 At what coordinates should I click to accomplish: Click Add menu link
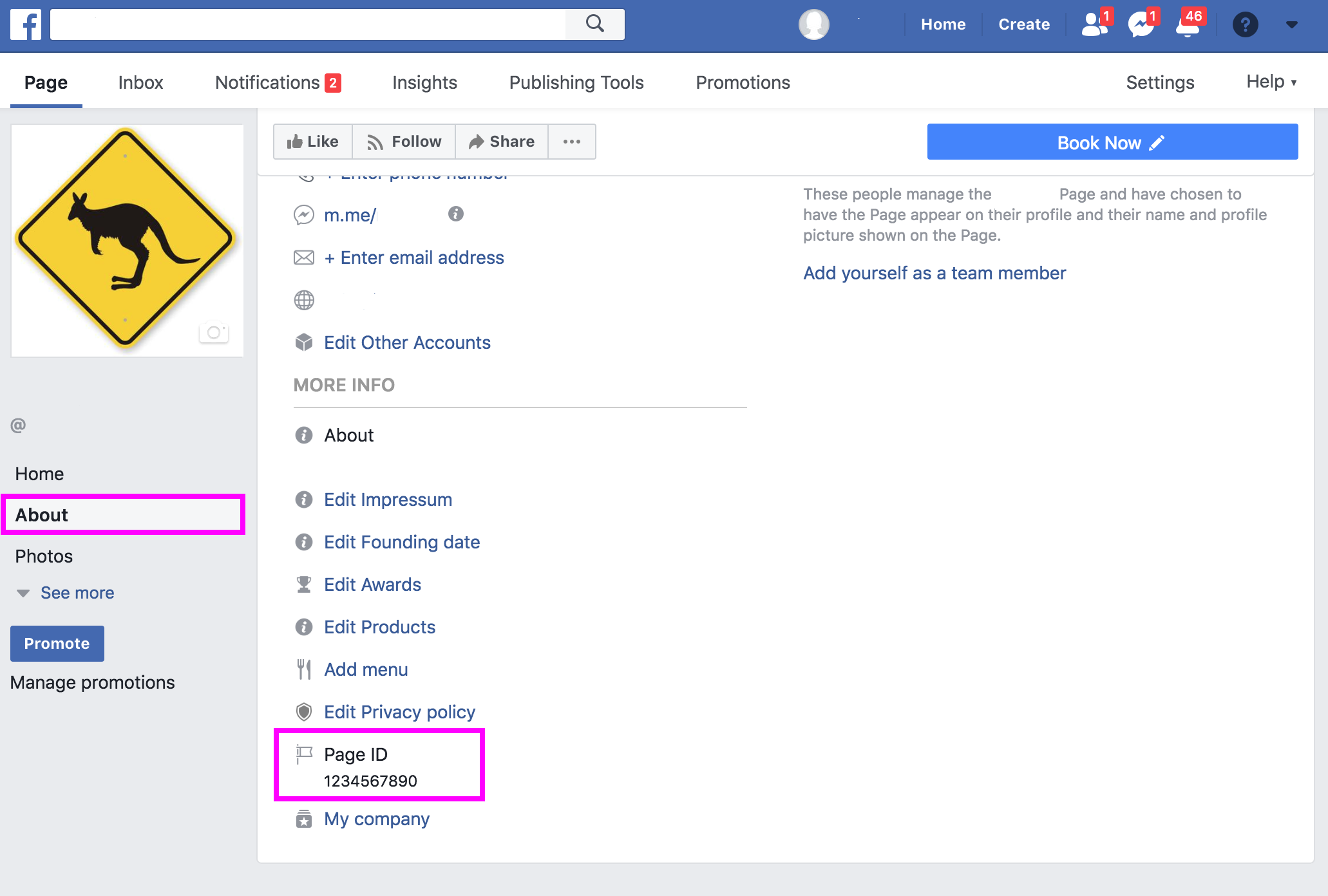(x=366, y=669)
